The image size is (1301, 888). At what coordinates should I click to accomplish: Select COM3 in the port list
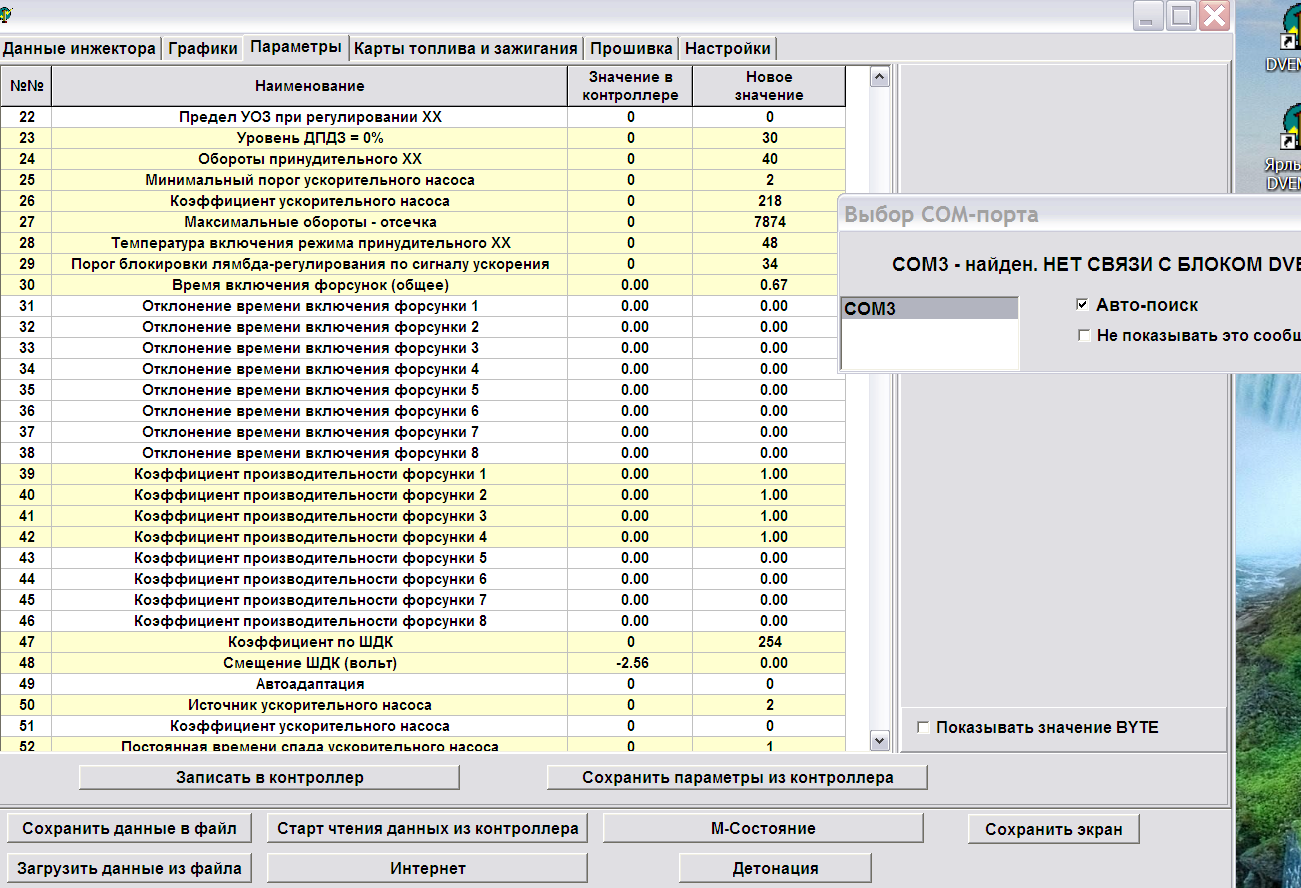coord(929,309)
